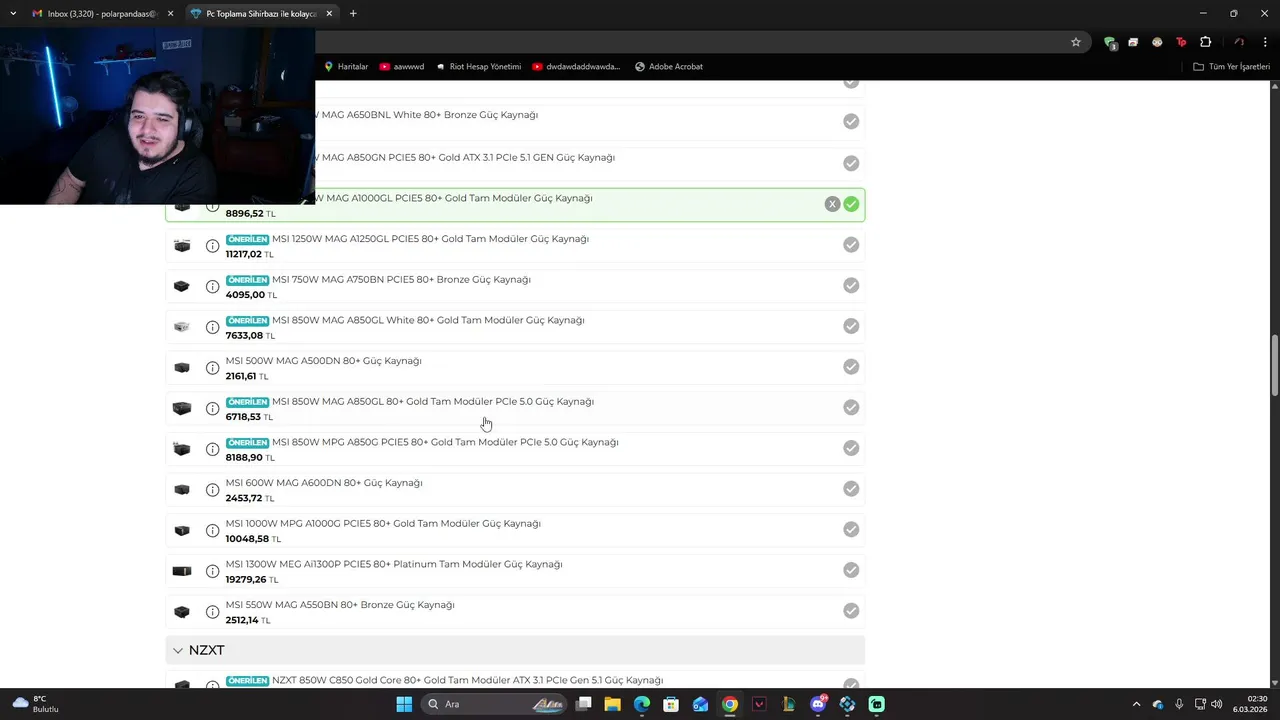Open the green shield extension icon
This screenshot has width=1280, height=720.
pyautogui.click(x=1110, y=42)
